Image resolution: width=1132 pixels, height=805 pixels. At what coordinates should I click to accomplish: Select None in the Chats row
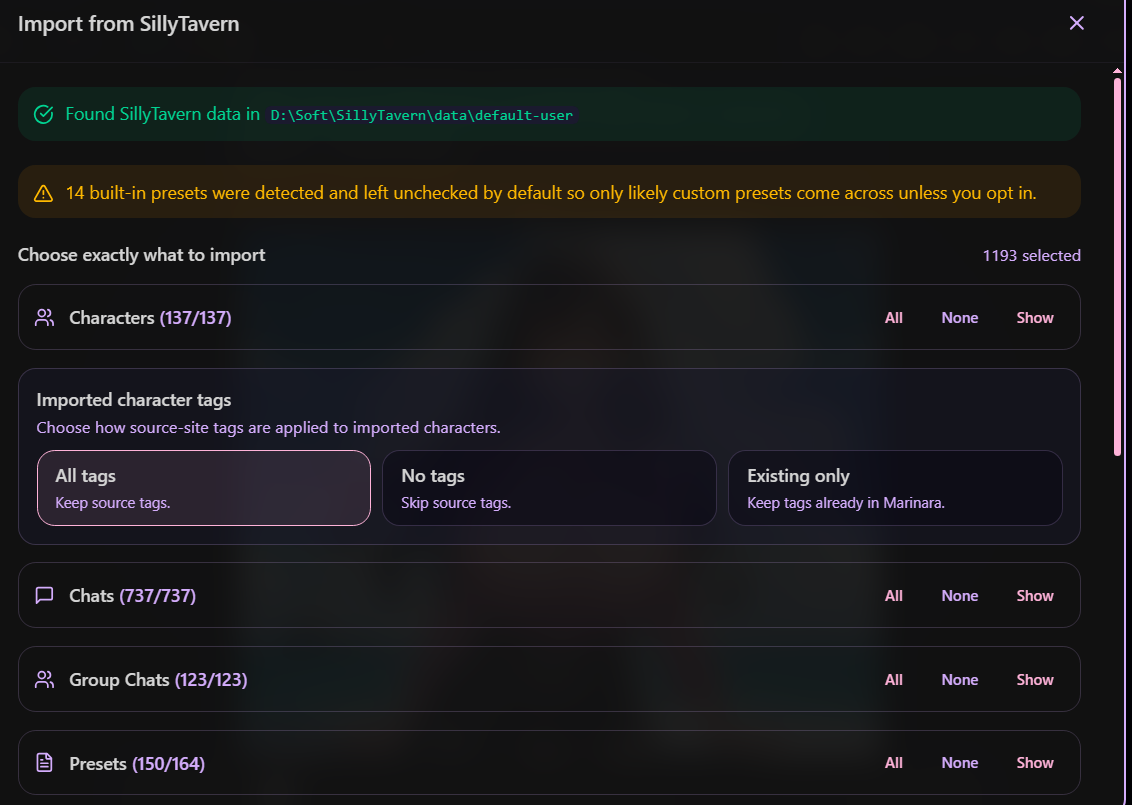pyautogui.click(x=959, y=596)
